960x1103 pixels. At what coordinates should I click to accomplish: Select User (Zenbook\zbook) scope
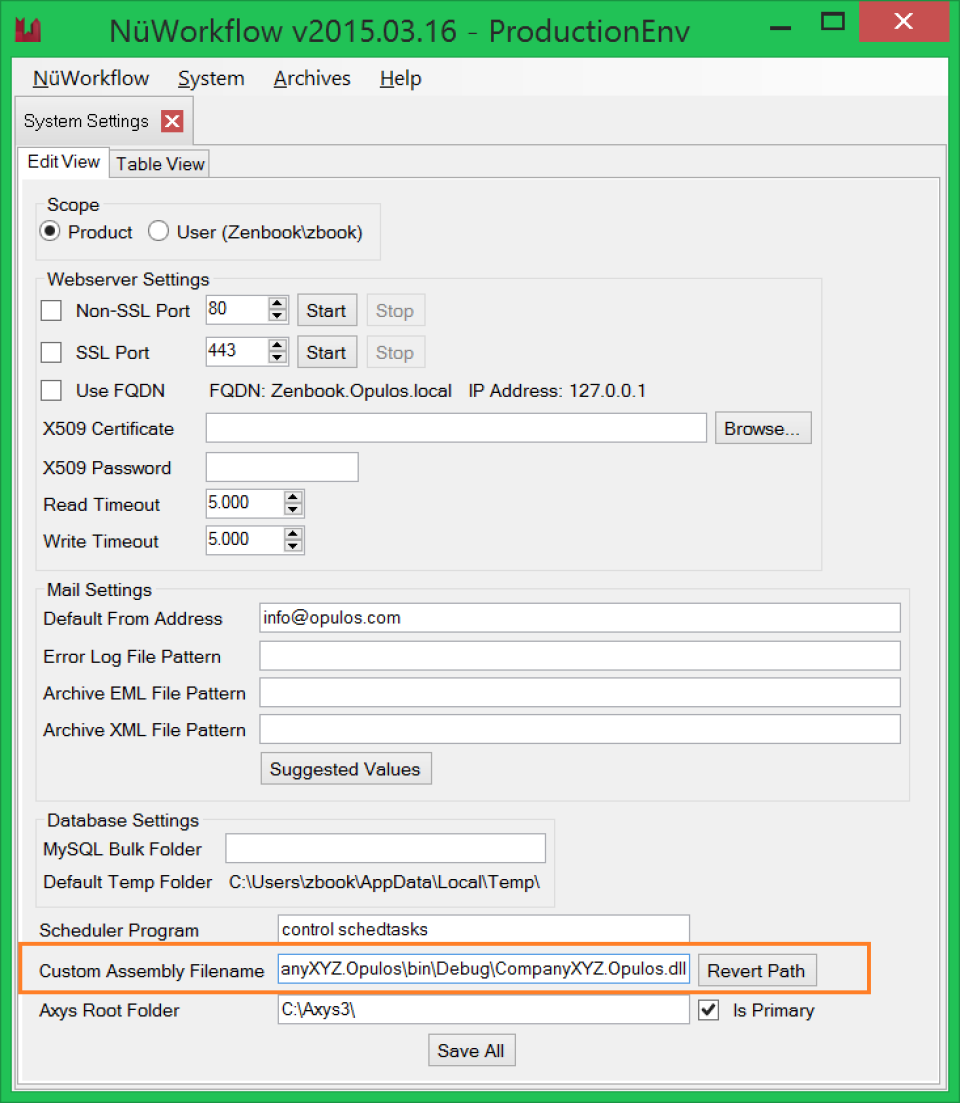[158, 231]
